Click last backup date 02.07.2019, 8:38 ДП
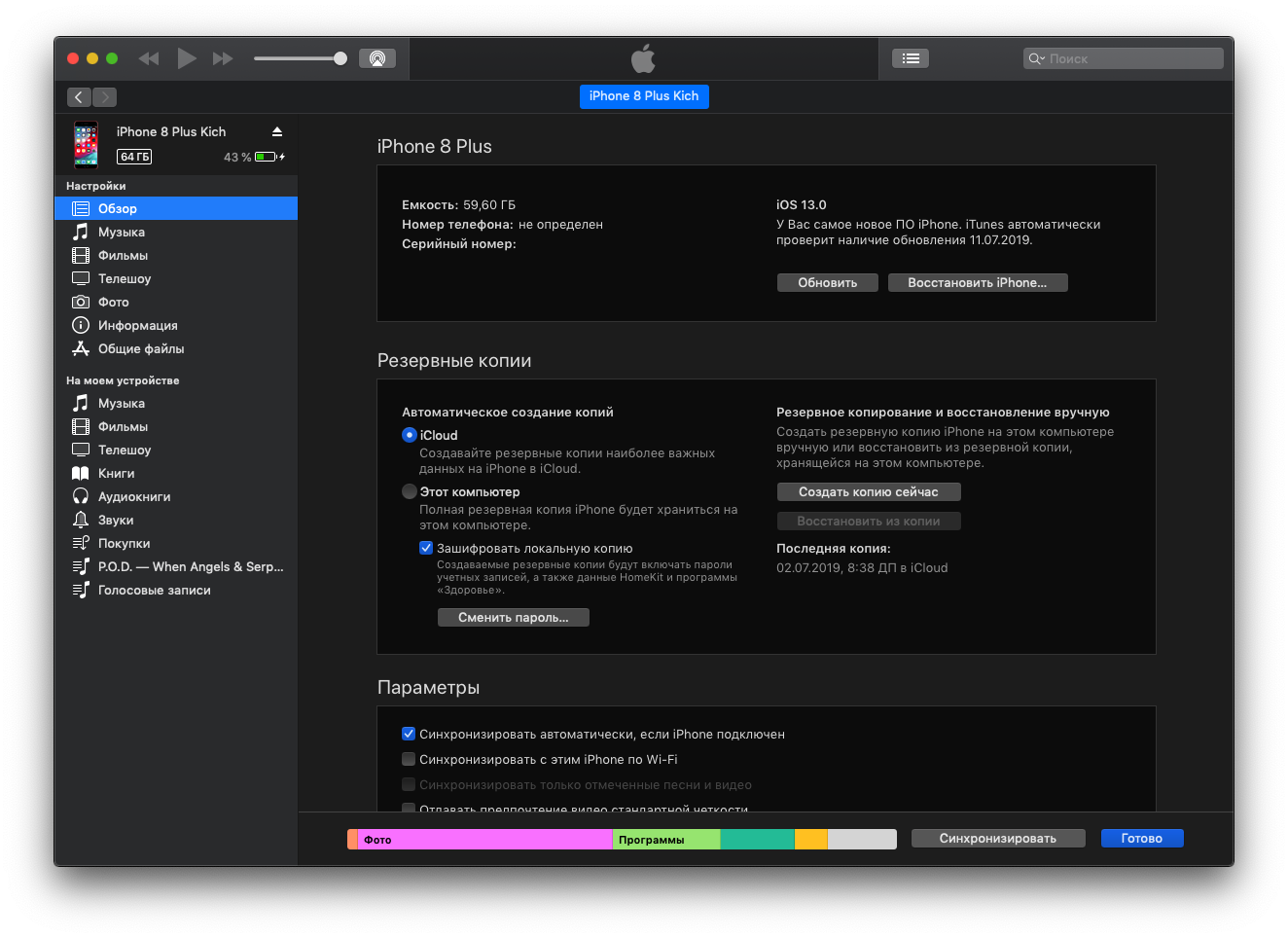 pyautogui.click(x=862, y=568)
